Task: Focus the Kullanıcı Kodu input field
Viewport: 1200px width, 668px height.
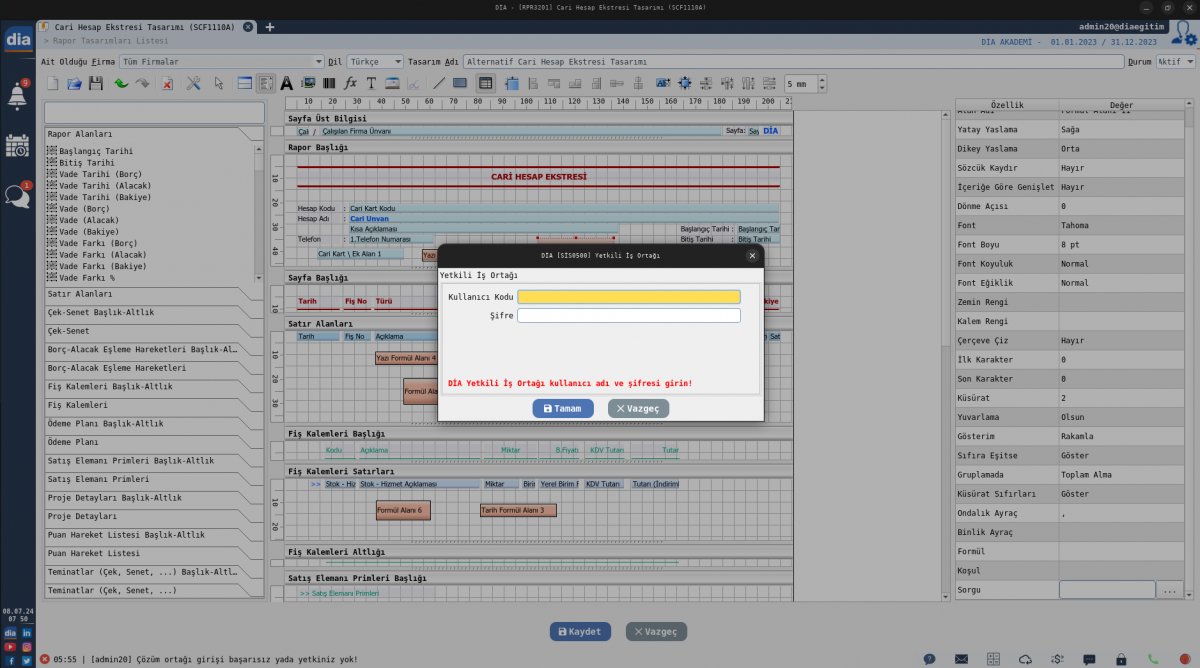Action: [629, 297]
